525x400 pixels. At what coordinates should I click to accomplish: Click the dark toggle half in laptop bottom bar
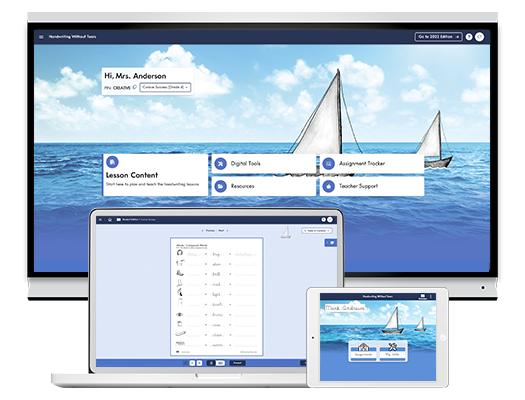coord(211,363)
